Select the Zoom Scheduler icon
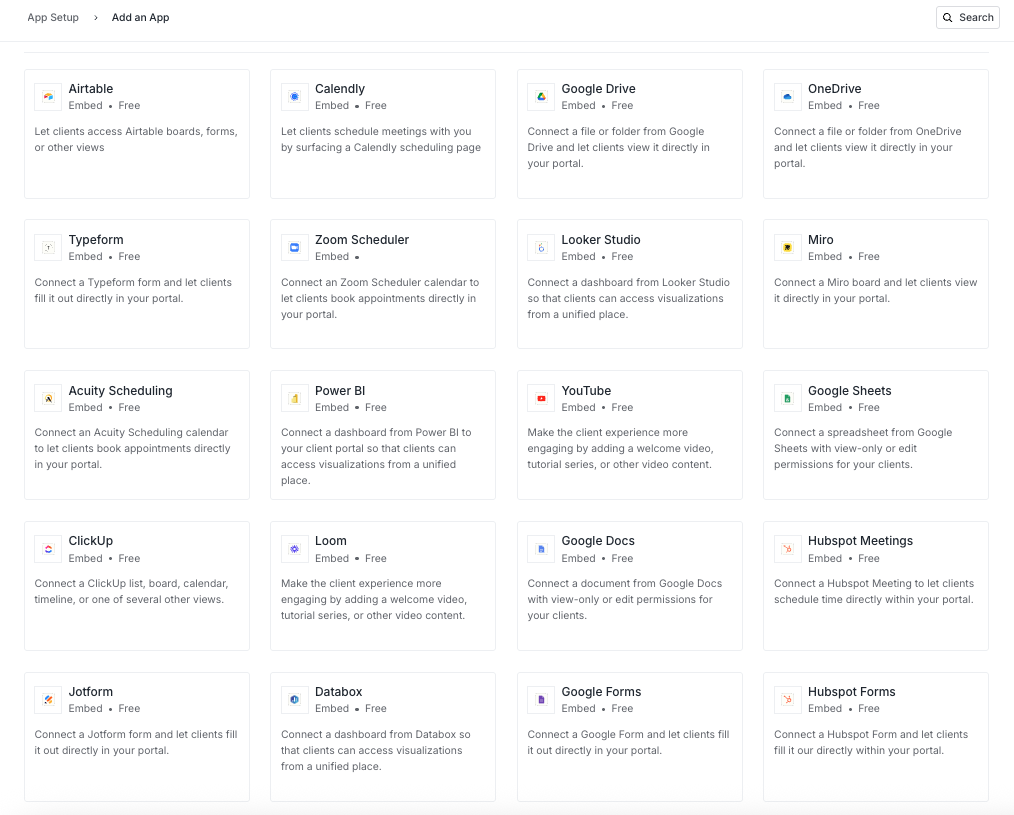 coord(293,247)
